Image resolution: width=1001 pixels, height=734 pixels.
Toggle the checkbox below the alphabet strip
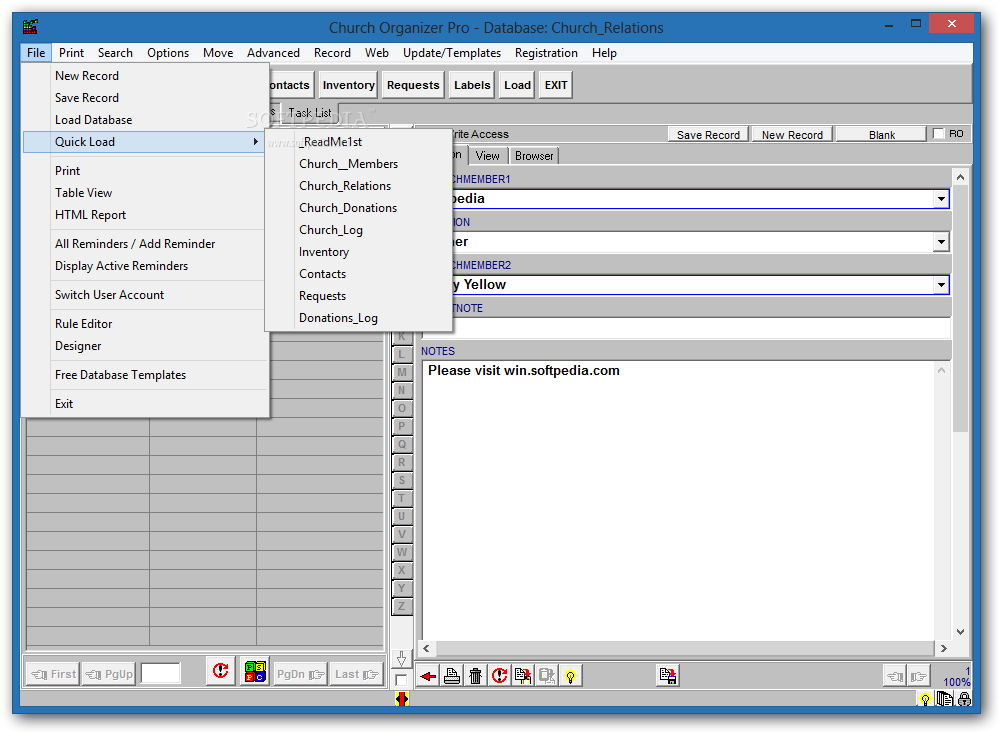(401, 680)
